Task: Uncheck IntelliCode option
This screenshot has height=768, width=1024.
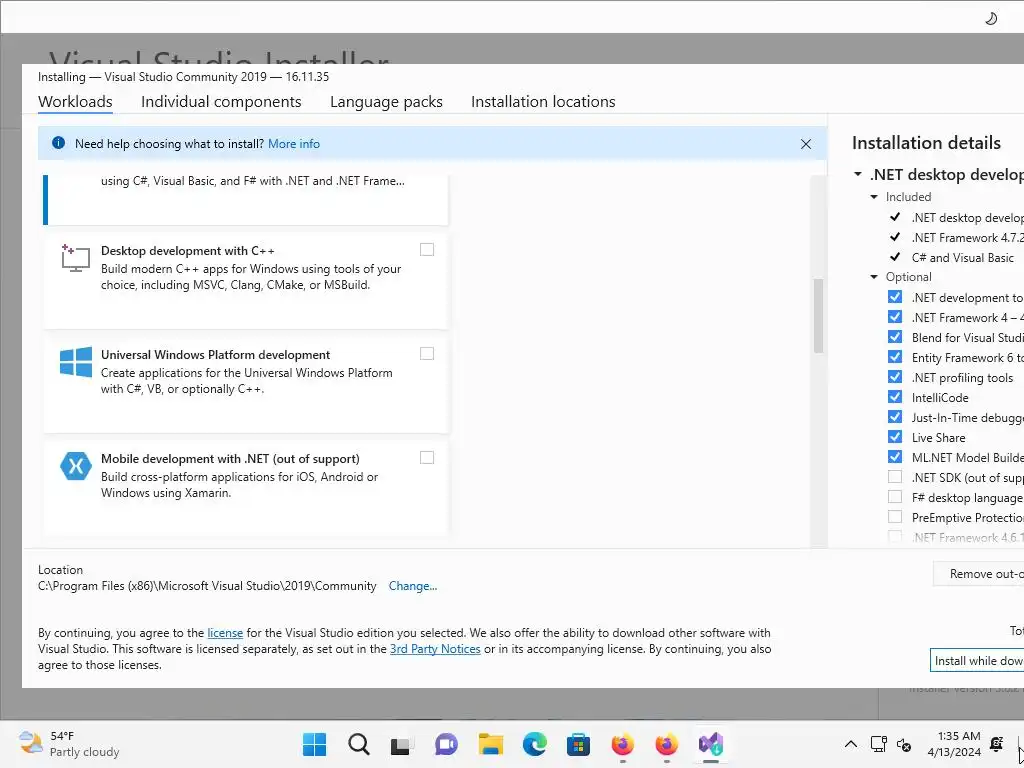Action: [x=895, y=397]
